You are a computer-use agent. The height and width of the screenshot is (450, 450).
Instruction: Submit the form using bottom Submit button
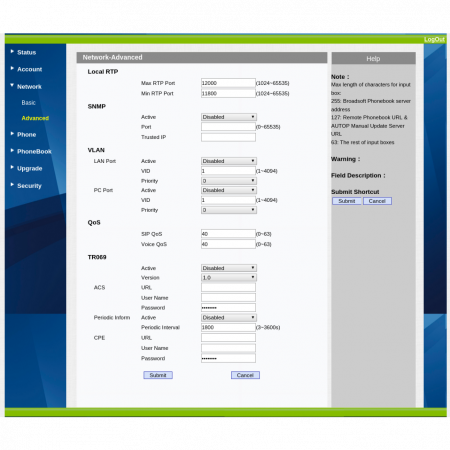(158, 375)
